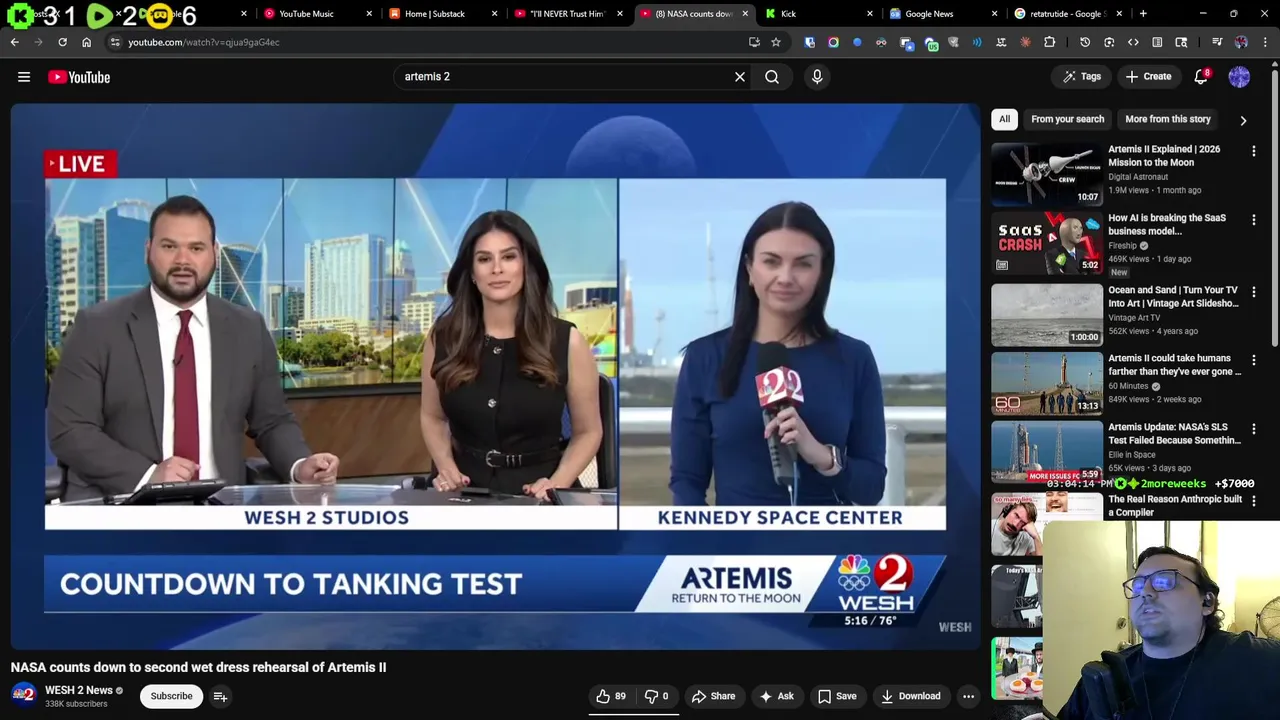Open the YouTube account avatar menu
Image resolution: width=1280 pixels, height=720 pixels.
[x=1239, y=77]
